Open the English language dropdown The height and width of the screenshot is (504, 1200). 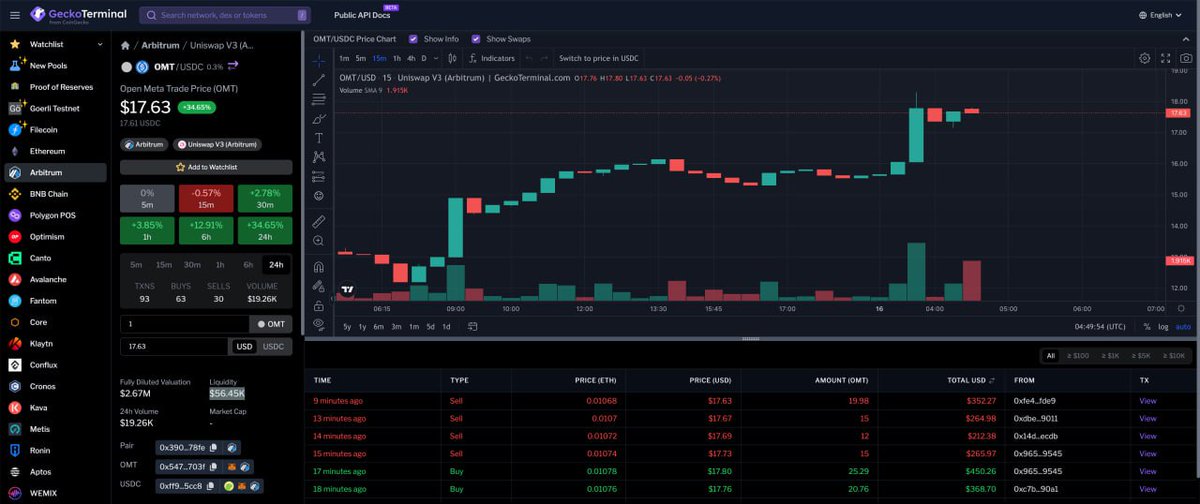1161,15
